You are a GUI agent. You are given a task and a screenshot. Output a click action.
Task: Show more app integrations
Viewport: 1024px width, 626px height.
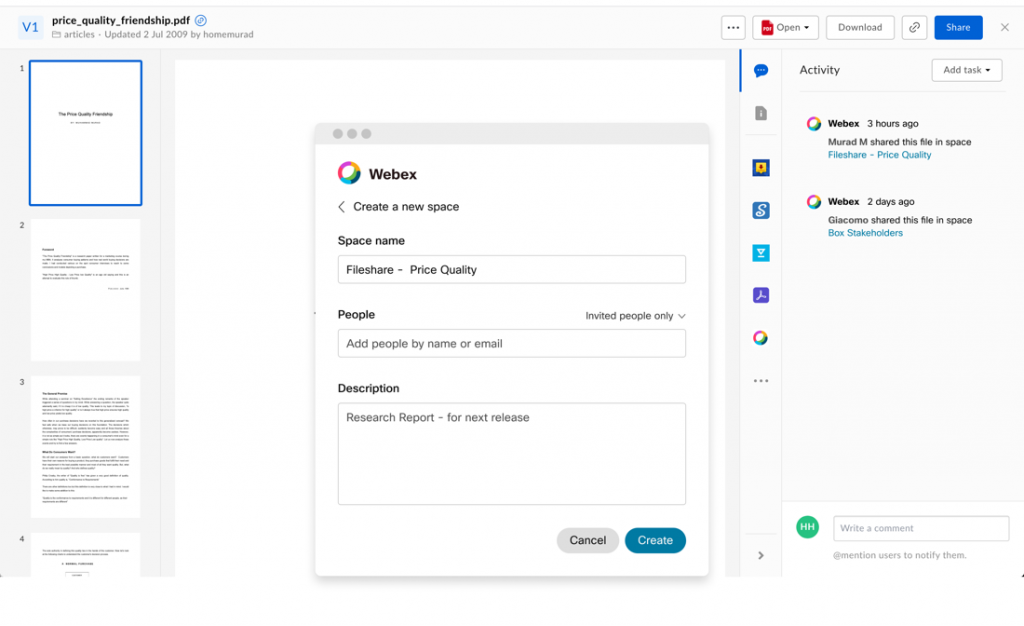point(761,380)
